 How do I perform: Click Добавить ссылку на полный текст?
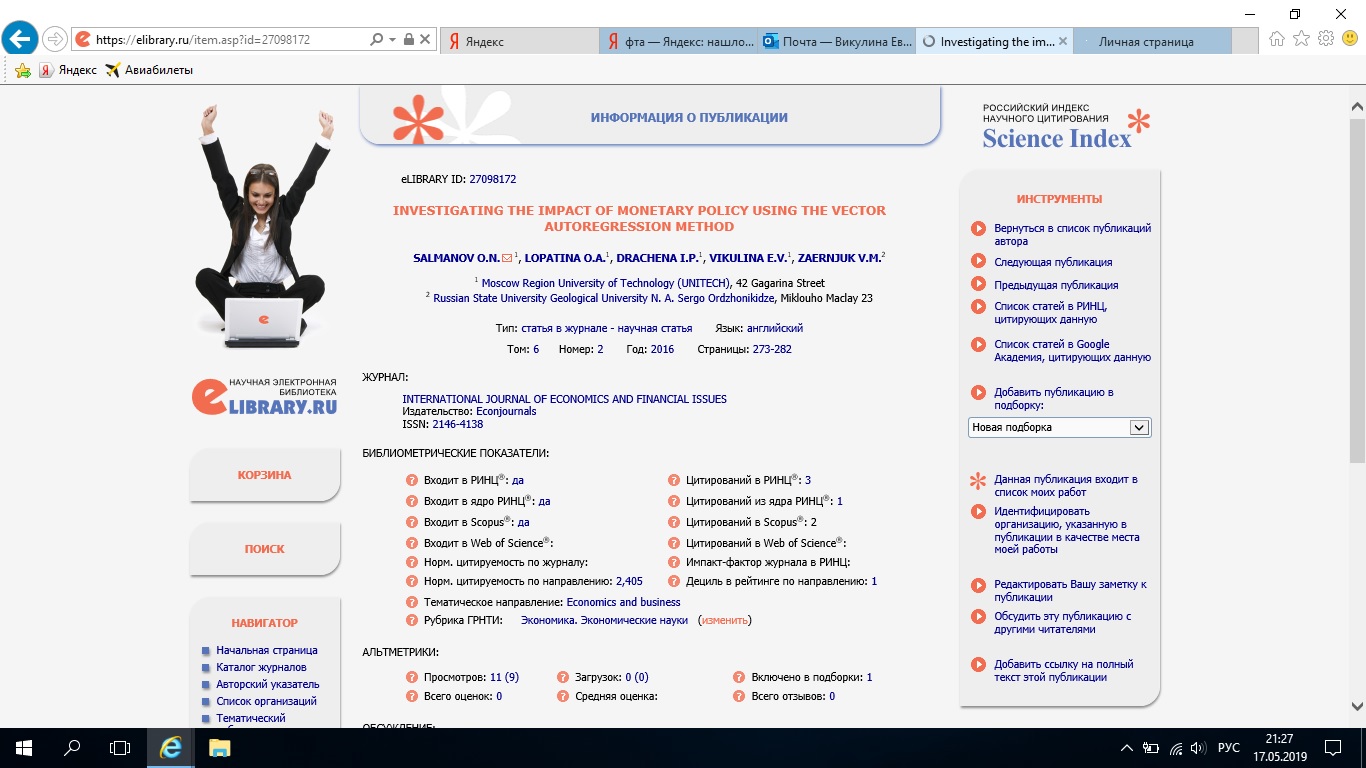point(1064,670)
